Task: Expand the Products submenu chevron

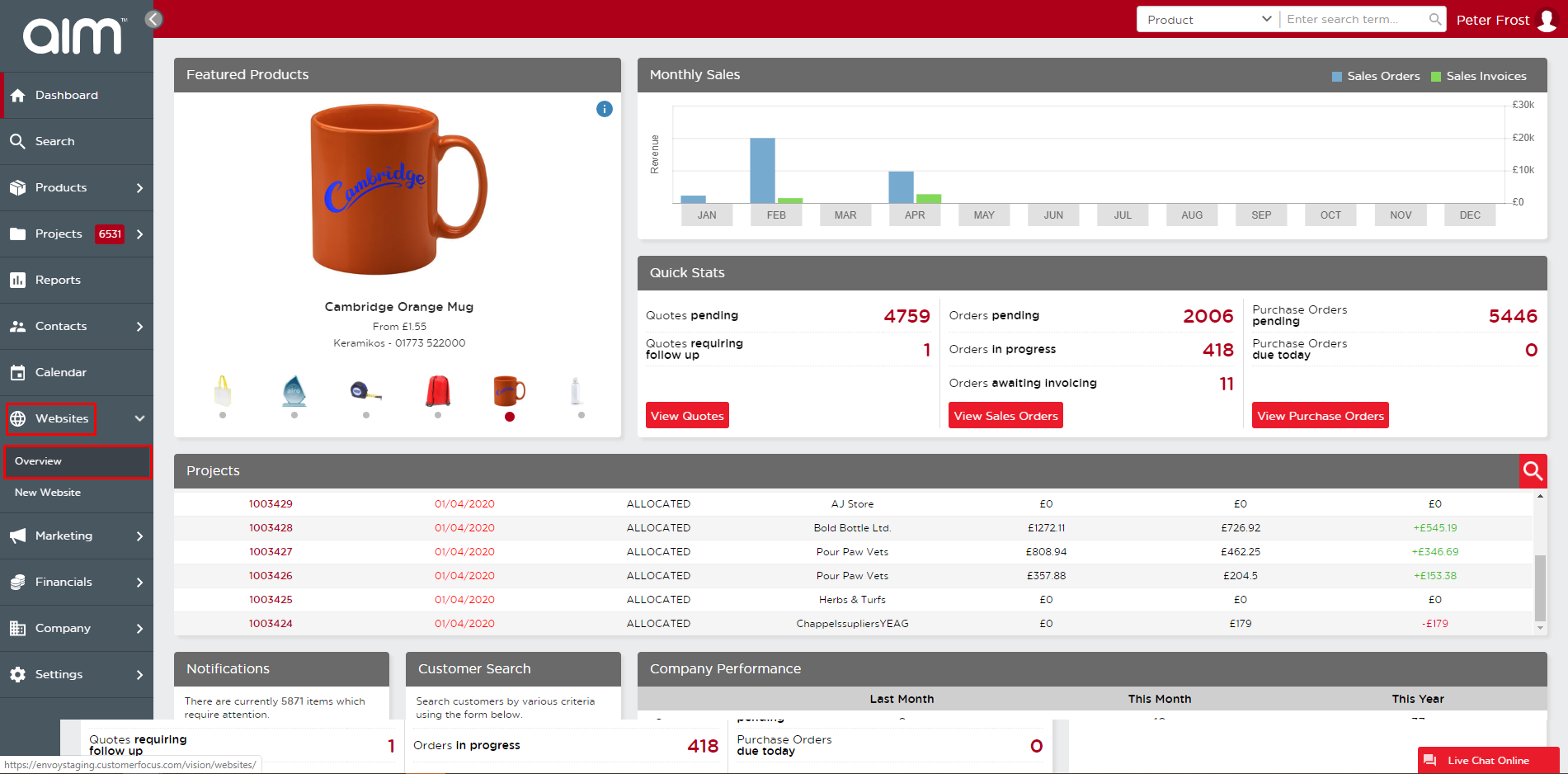Action: coord(139,188)
